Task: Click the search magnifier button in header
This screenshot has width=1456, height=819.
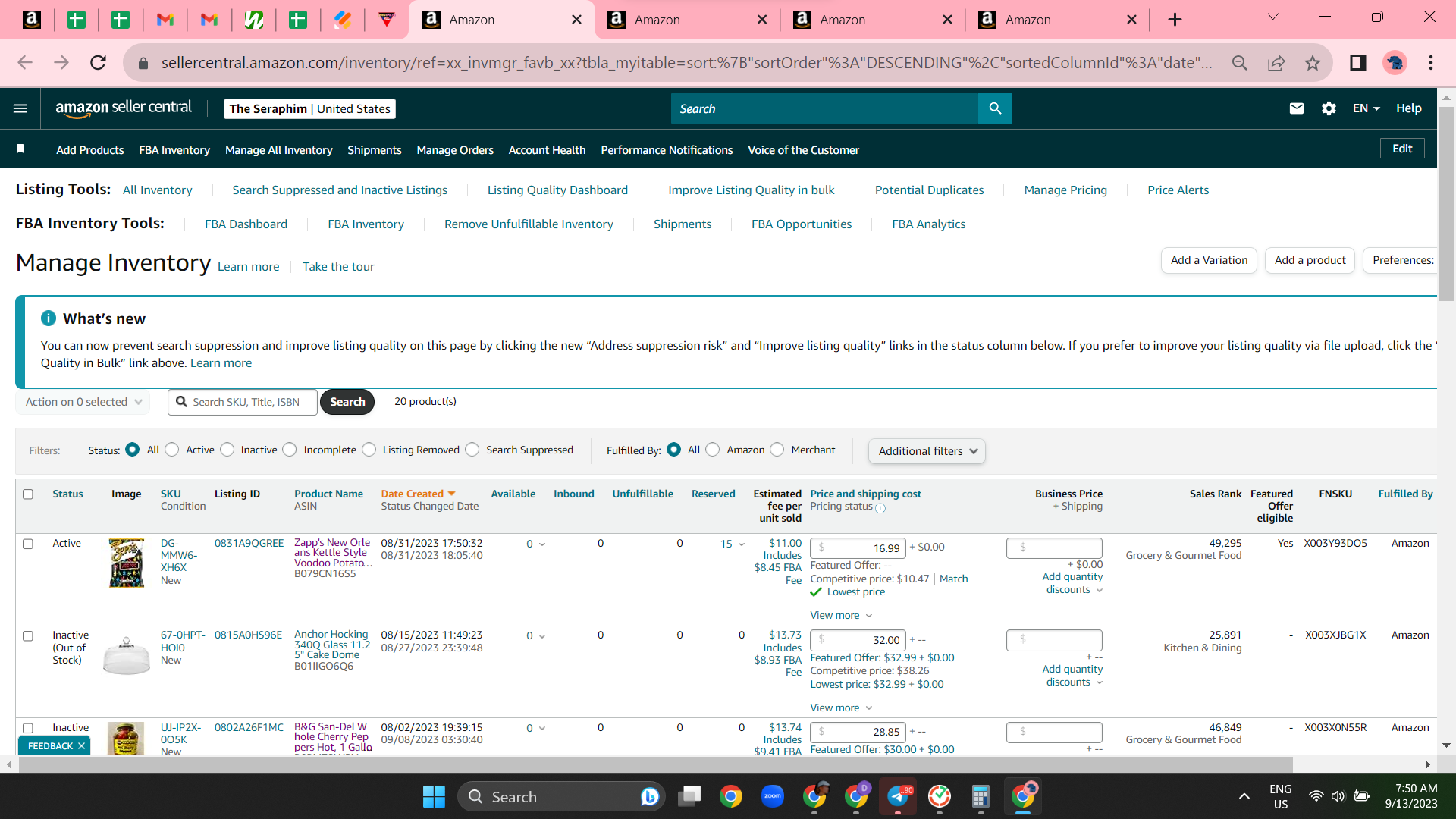Action: point(995,108)
